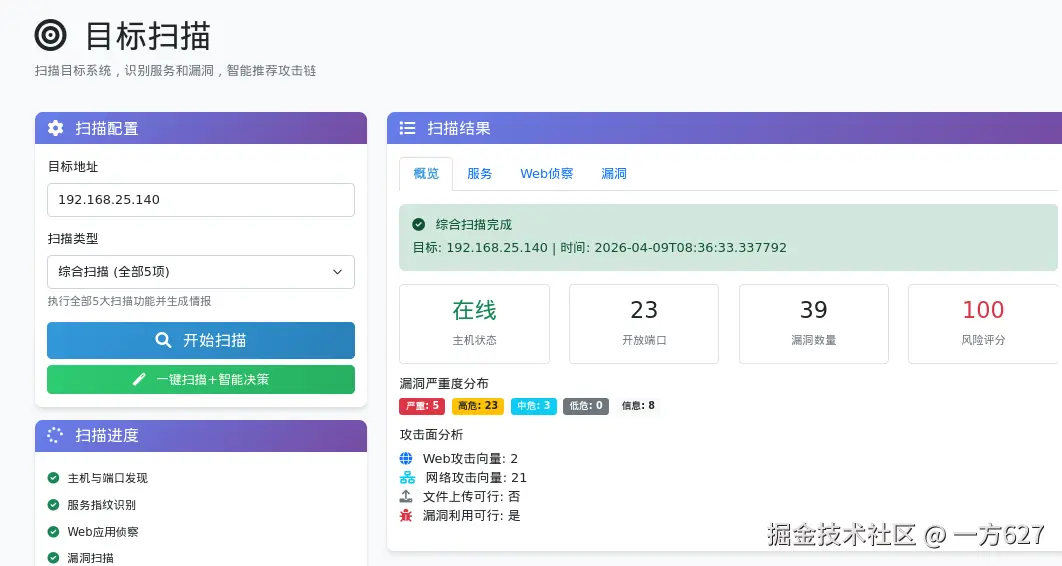The image size is (1062, 566).
Task: Click the 目标: 192.168.25.140 result line
Action: pos(599,248)
